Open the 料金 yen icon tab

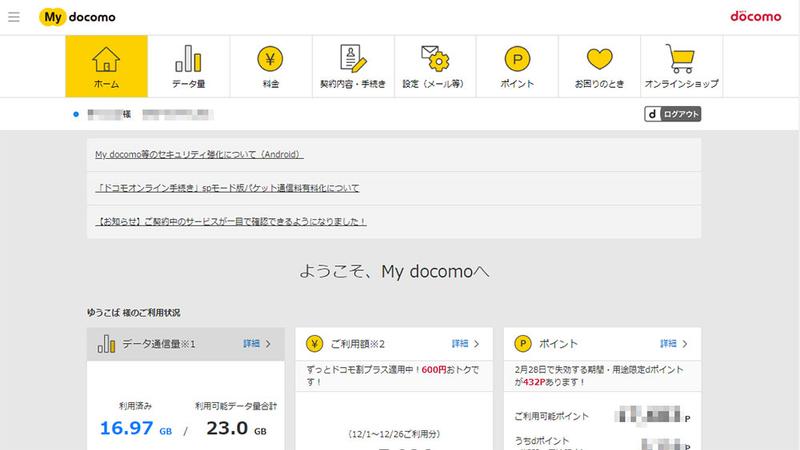pyautogui.click(x=271, y=66)
